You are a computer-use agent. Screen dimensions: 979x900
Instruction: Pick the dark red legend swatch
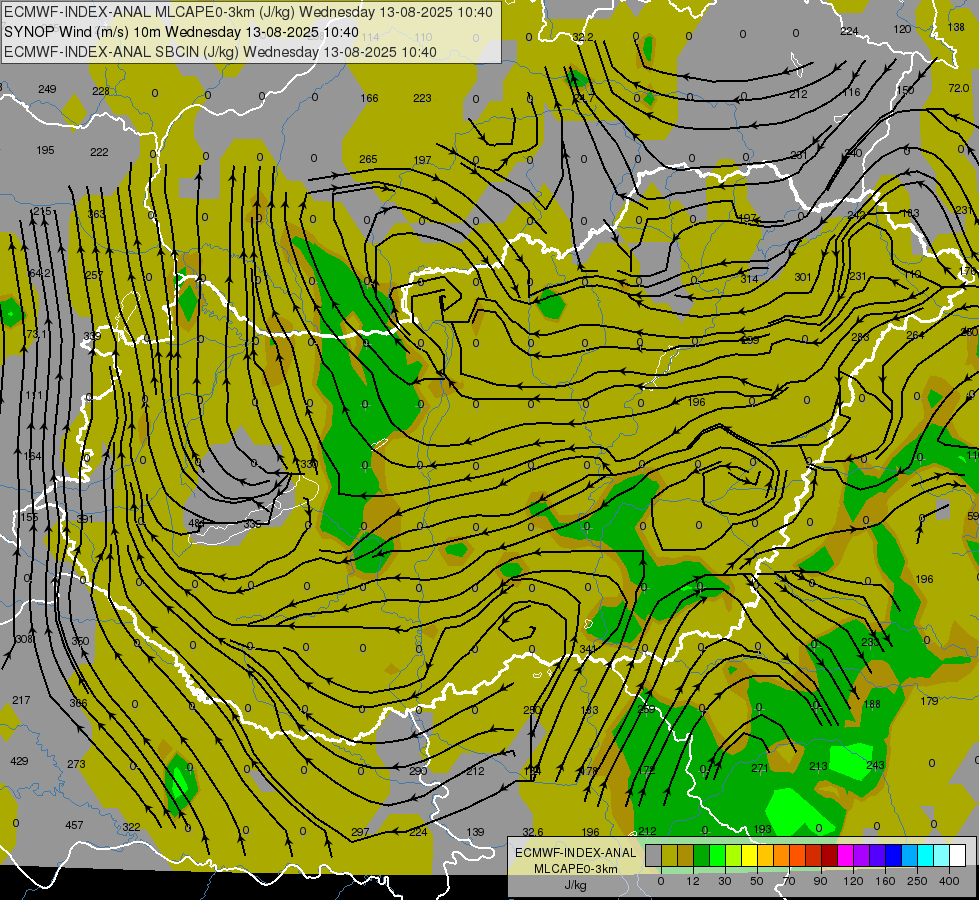(x=829, y=855)
